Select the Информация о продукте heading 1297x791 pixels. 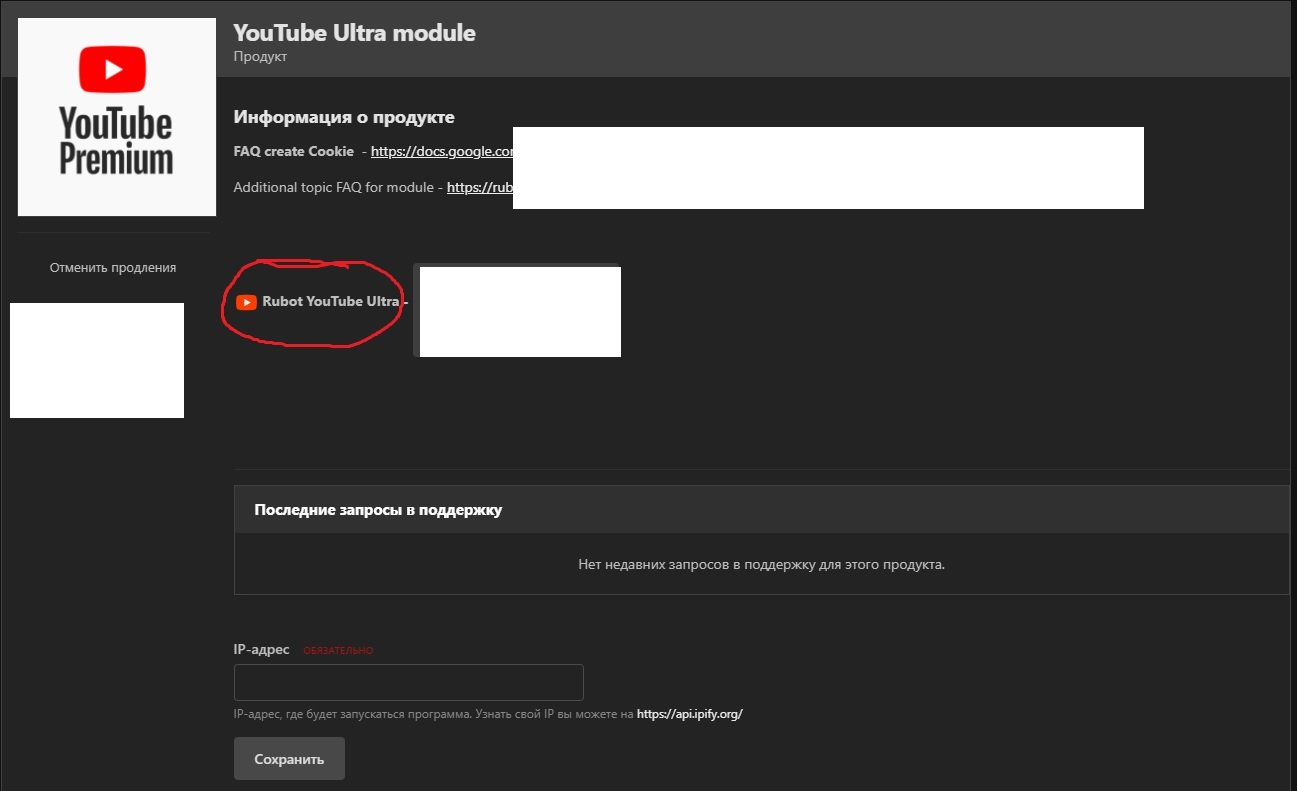click(344, 117)
